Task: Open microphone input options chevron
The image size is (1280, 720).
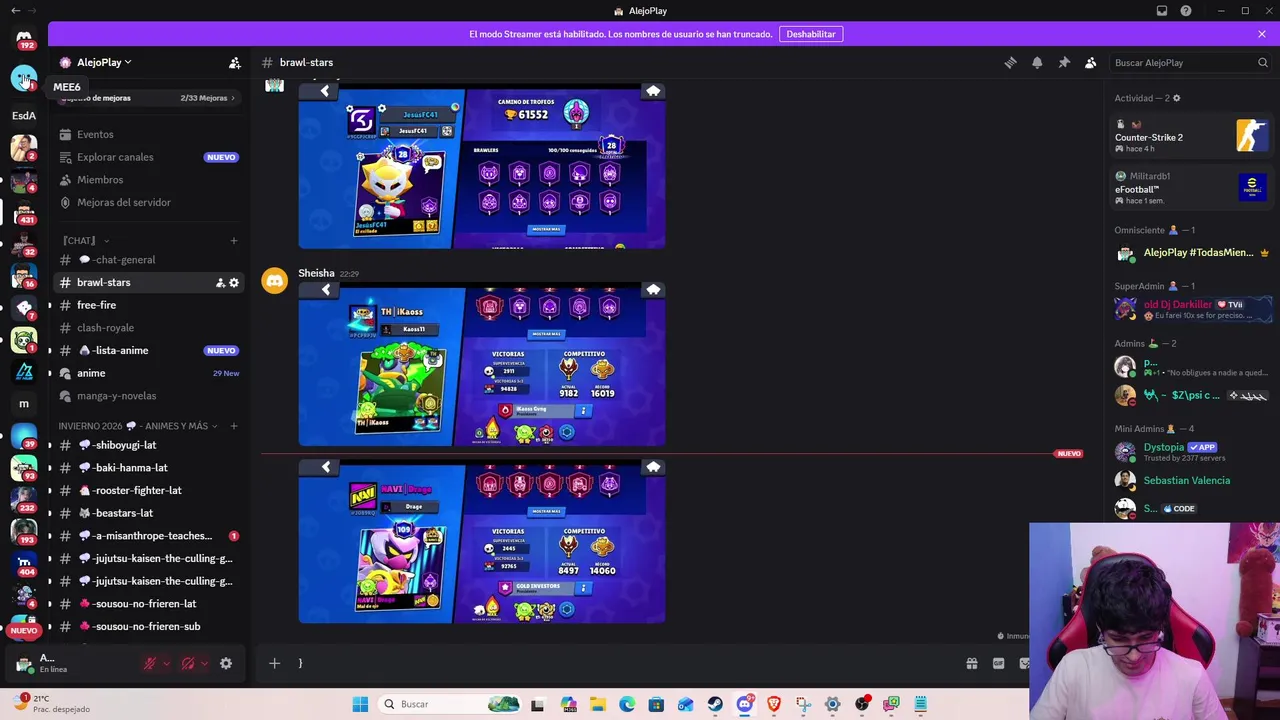Action: [166, 663]
